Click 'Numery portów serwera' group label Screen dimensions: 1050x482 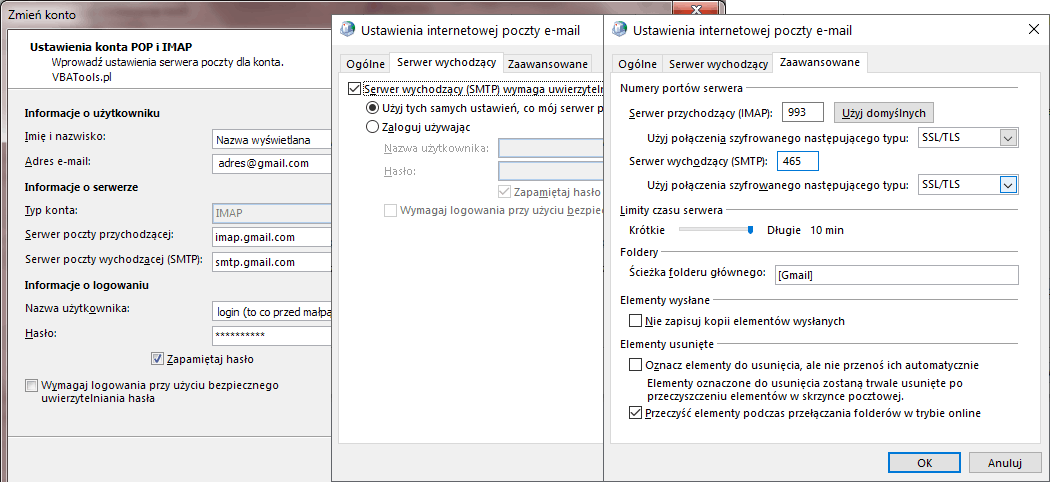tap(681, 88)
